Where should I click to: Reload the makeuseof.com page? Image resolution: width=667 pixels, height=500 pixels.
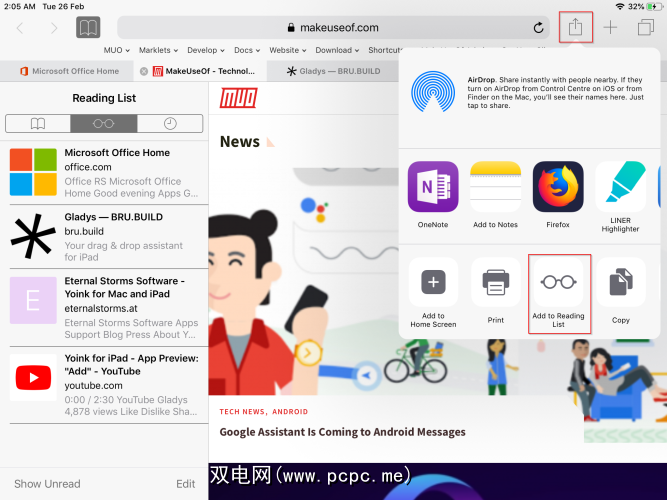click(x=539, y=28)
